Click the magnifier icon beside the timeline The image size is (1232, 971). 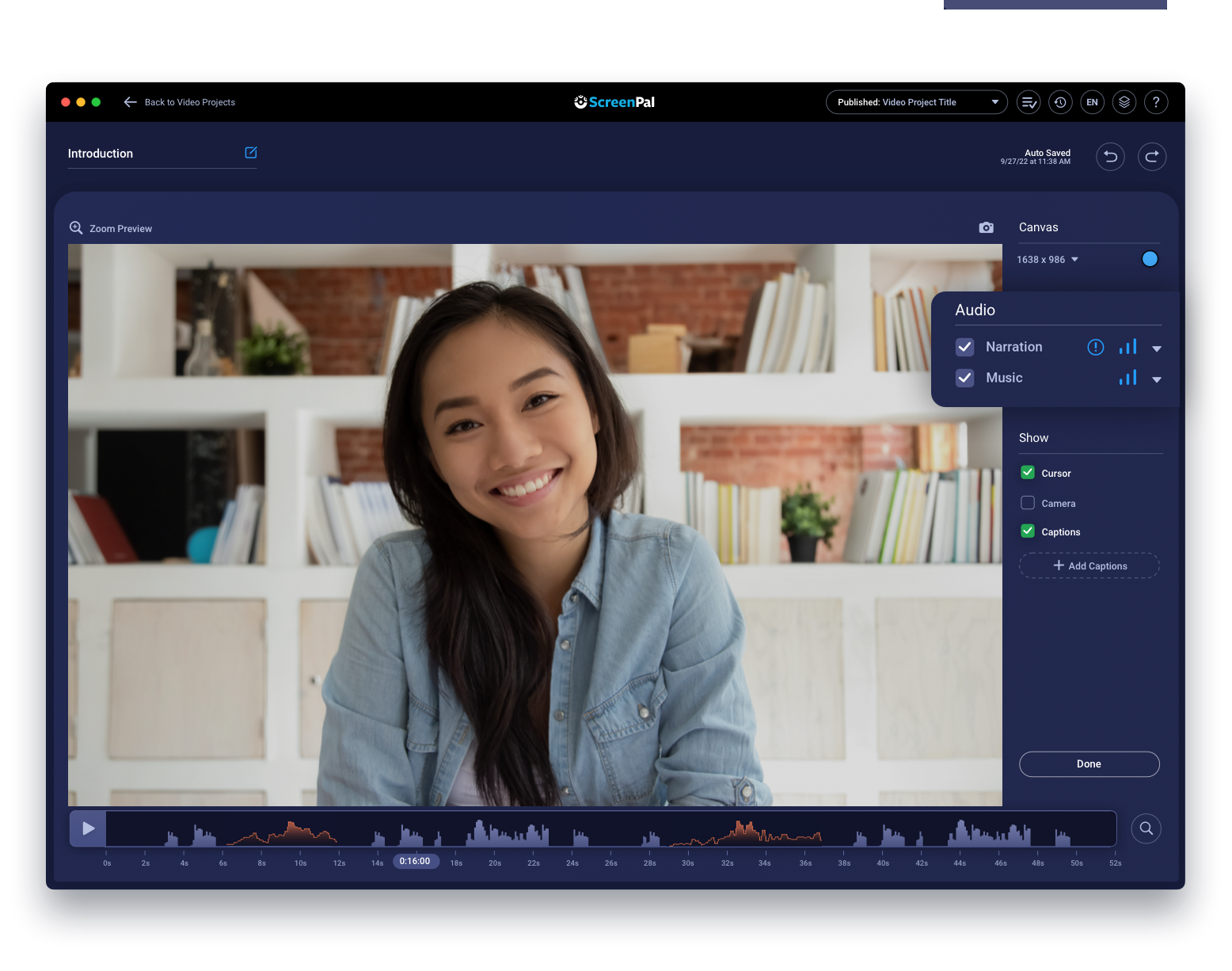tap(1146, 828)
